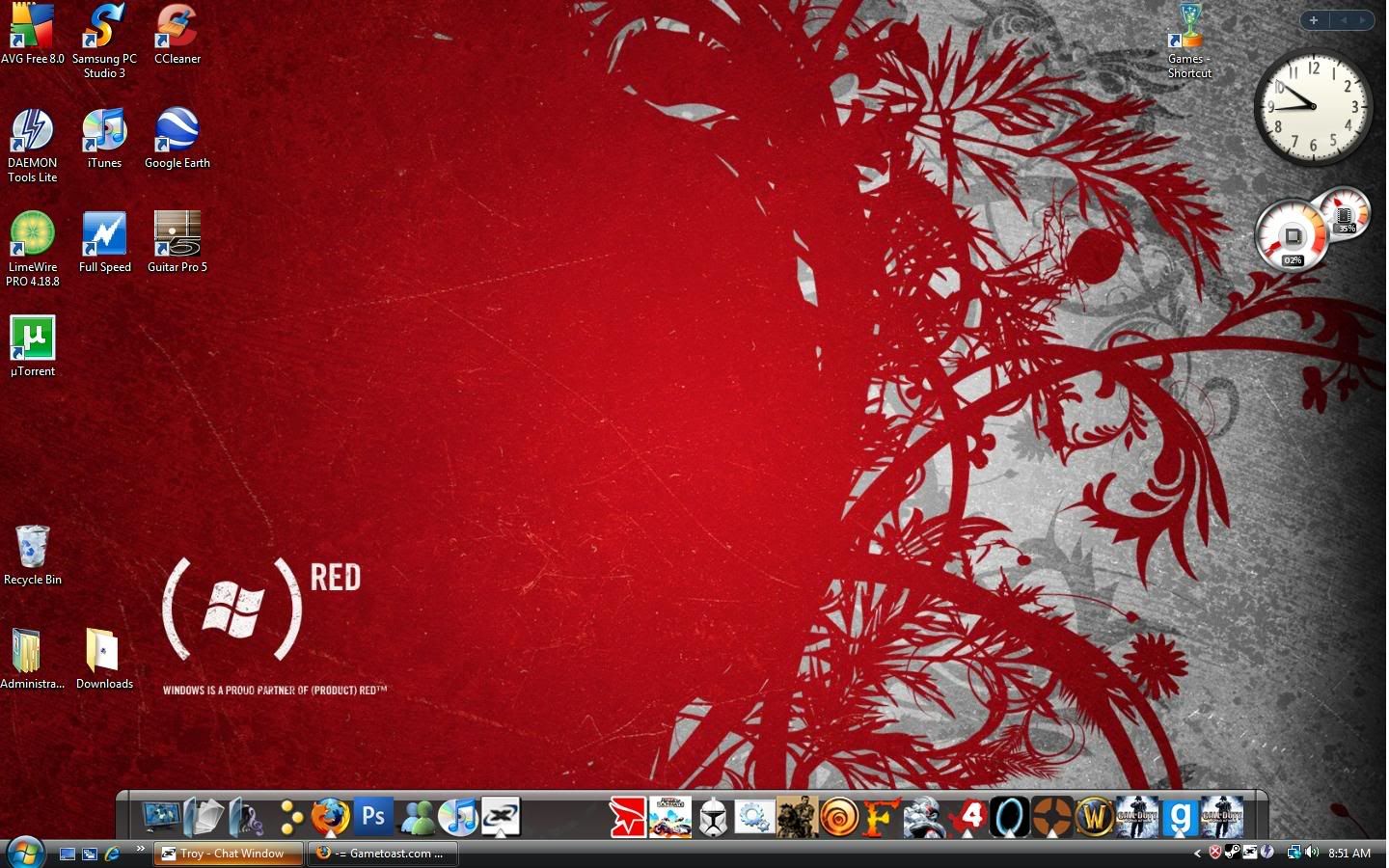Click the sidebar previous gadgets arrow
The image size is (1389, 868).
pyautogui.click(x=1342, y=19)
